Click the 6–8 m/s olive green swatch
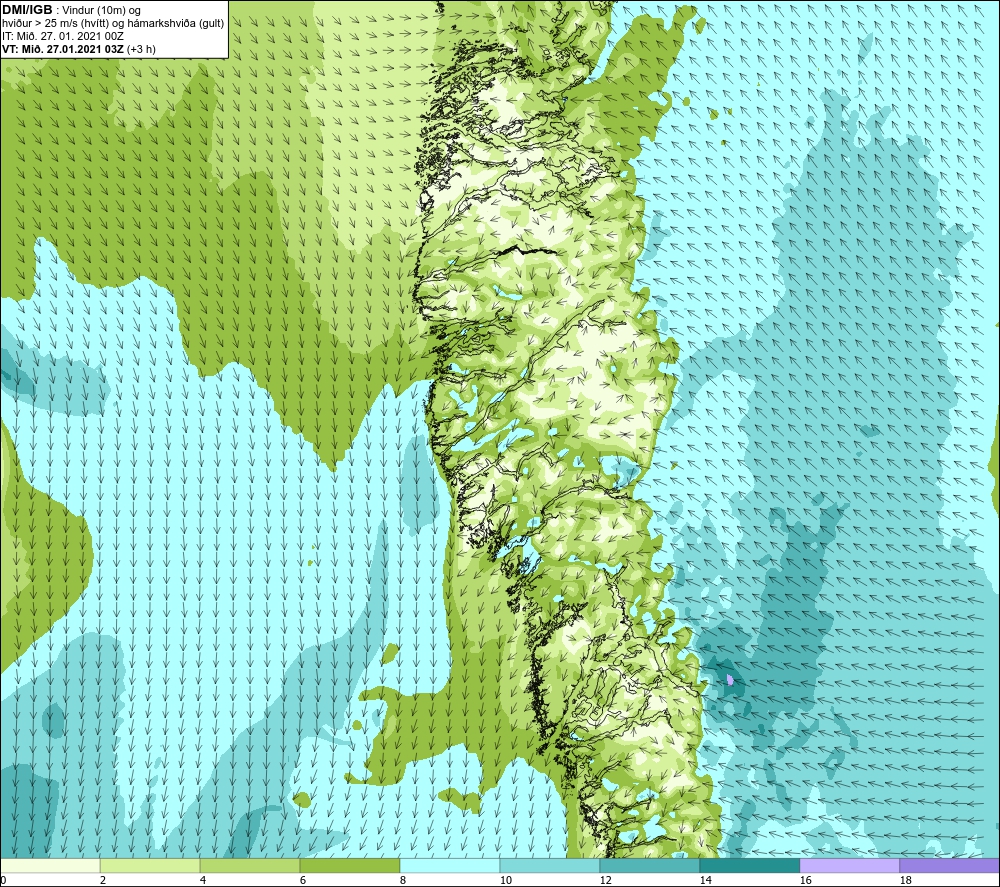1000x887 pixels. 349,865
